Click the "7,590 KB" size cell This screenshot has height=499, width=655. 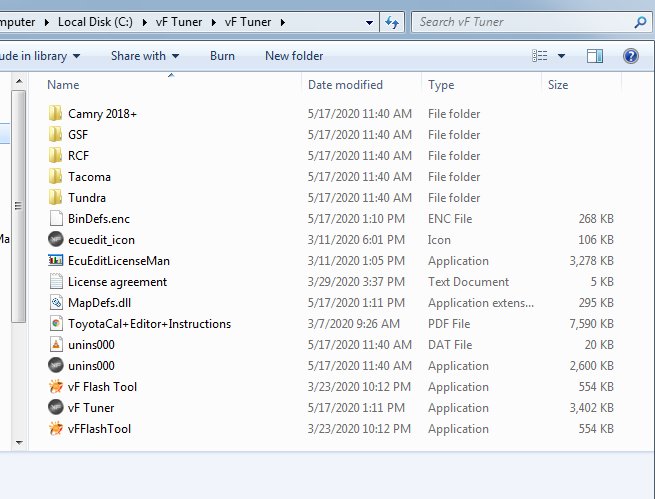[x=592, y=324]
